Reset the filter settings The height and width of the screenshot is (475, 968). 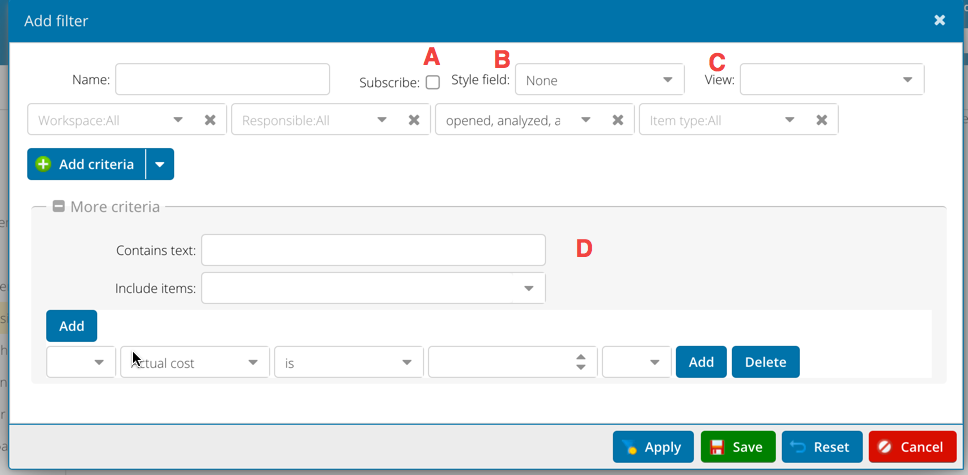pos(820,447)
